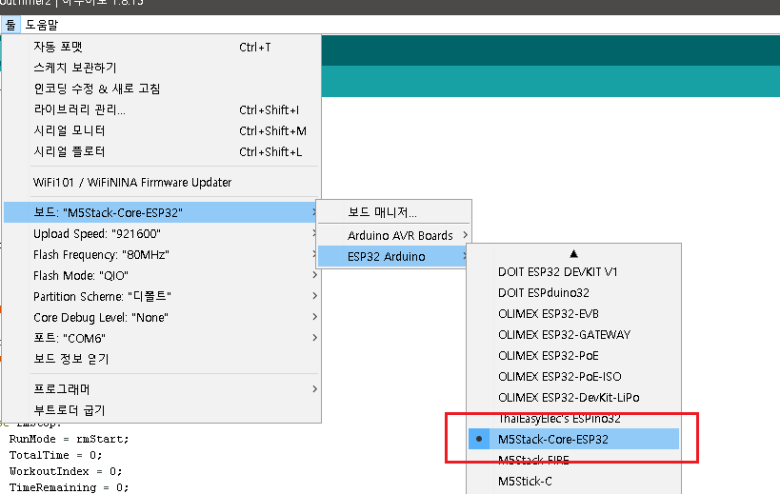Launch WiFi101 / WiFiNINA Firmware Updater
Image resolution: width=780 pixels, height=494 pixels.
(162, 182)
